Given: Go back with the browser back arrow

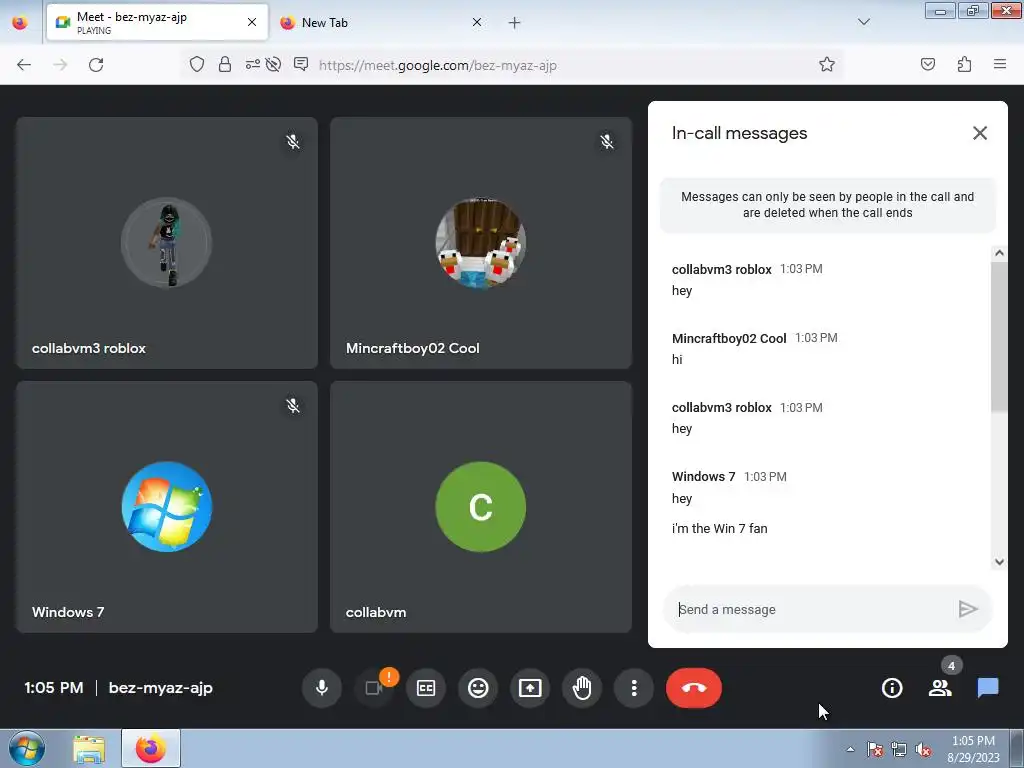Looking at the screenshot, I should 24,65.
